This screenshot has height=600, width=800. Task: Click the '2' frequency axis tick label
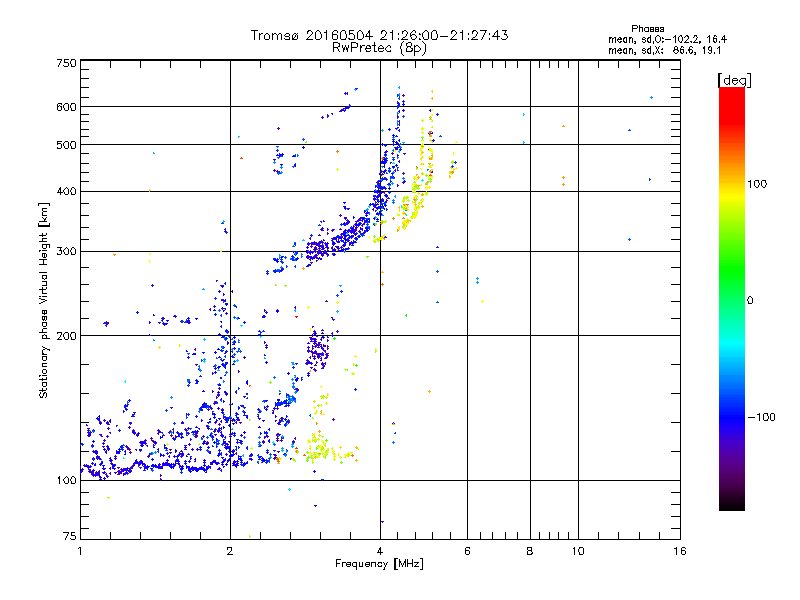click(x=230, y=551)
